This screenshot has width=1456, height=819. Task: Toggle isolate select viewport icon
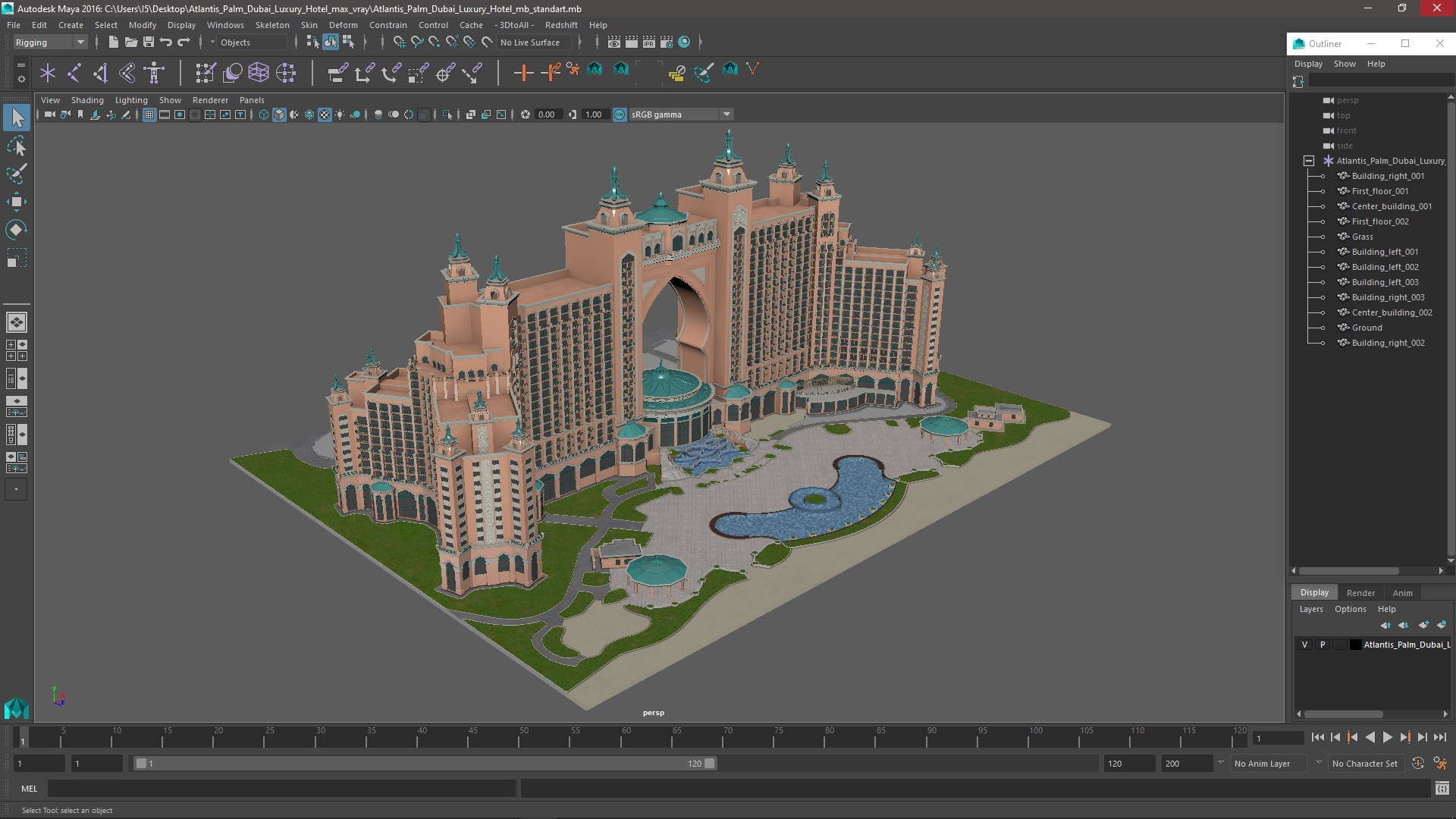click(447, 115)
